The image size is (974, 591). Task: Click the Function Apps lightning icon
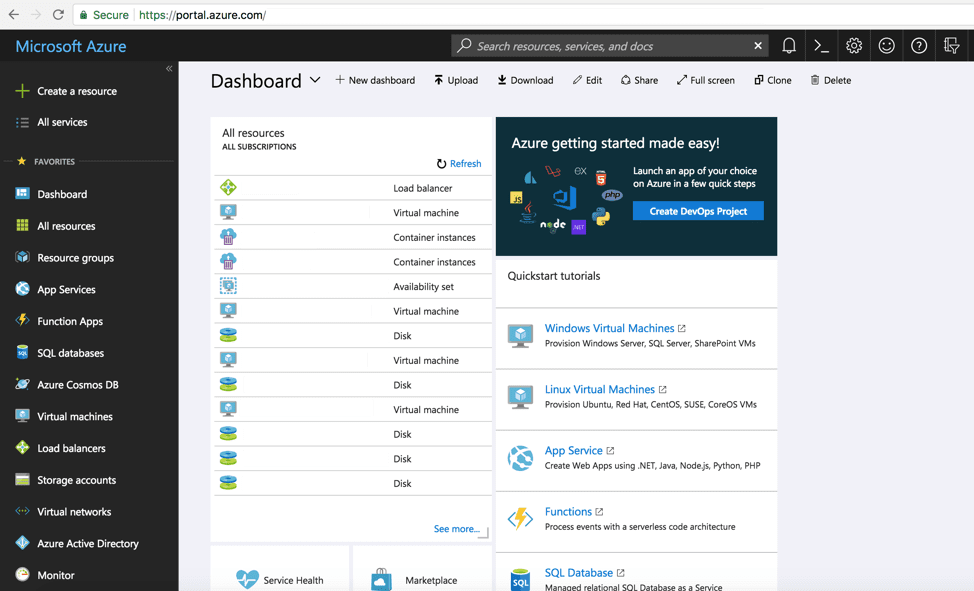[x=22, y=321]
